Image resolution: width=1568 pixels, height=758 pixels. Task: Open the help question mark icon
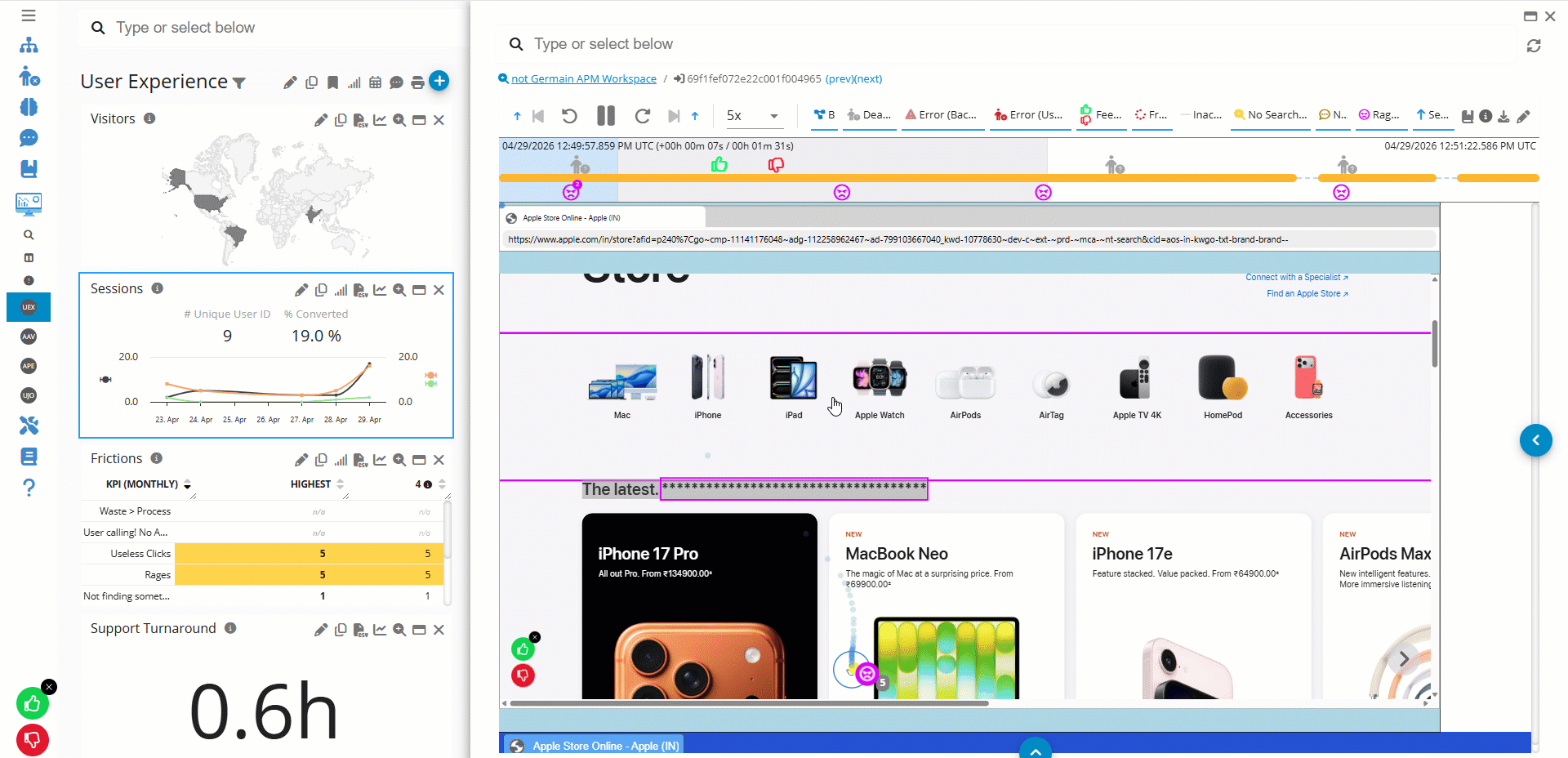pos(29,488)
